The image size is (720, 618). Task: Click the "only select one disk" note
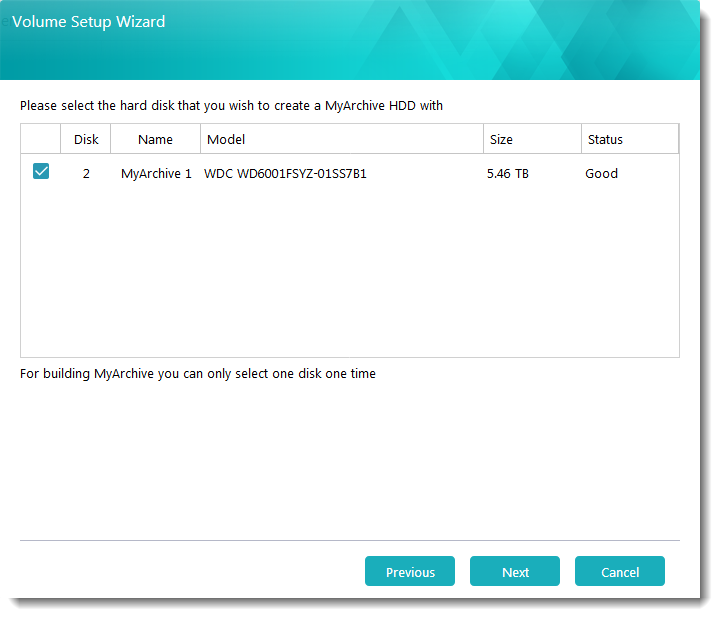click(x=198, y=374)
